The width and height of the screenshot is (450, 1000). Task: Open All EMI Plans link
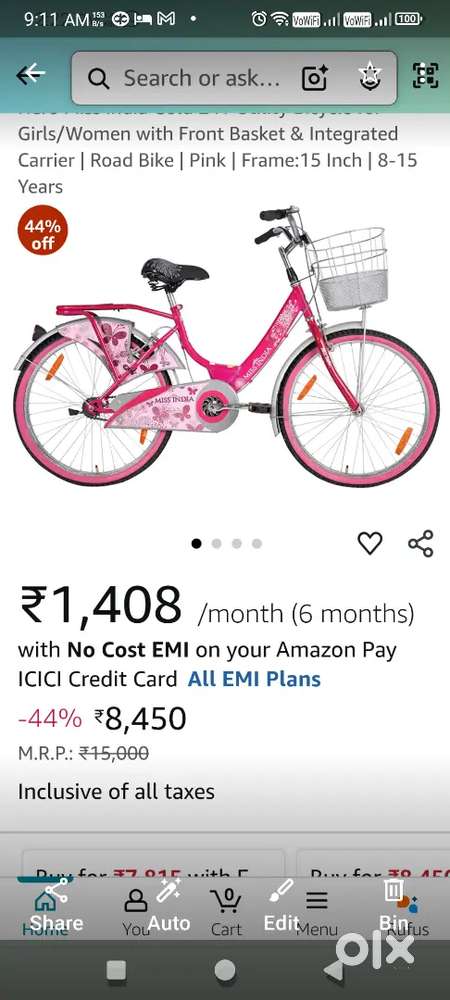tap(254, 679)
